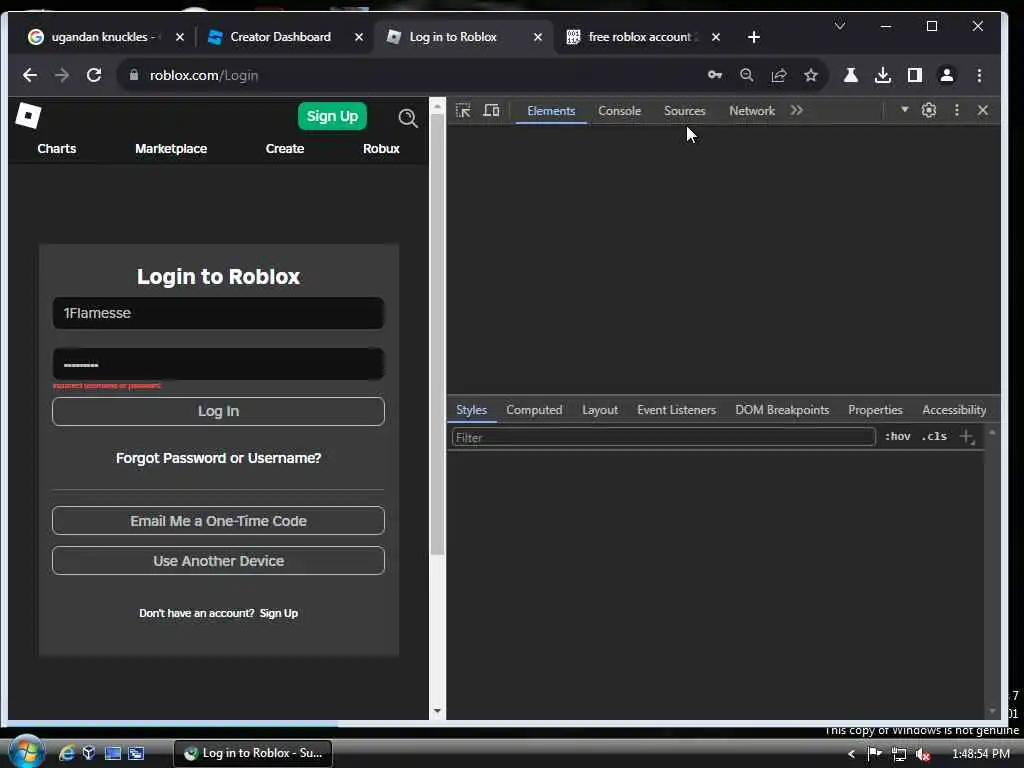Open the Create navigation link

[285, 149]
